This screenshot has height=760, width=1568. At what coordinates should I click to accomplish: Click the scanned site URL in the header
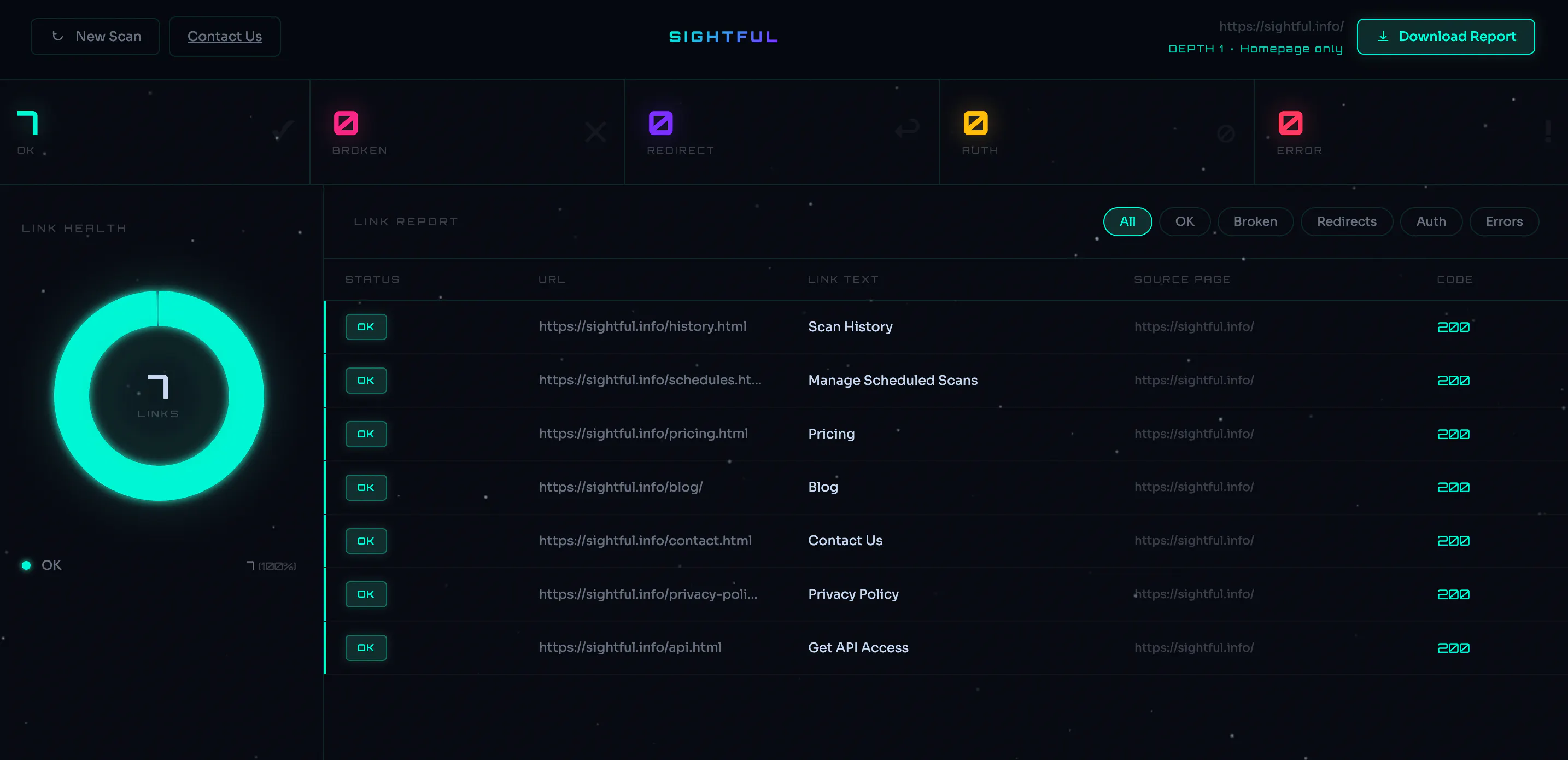(1282, 26)
